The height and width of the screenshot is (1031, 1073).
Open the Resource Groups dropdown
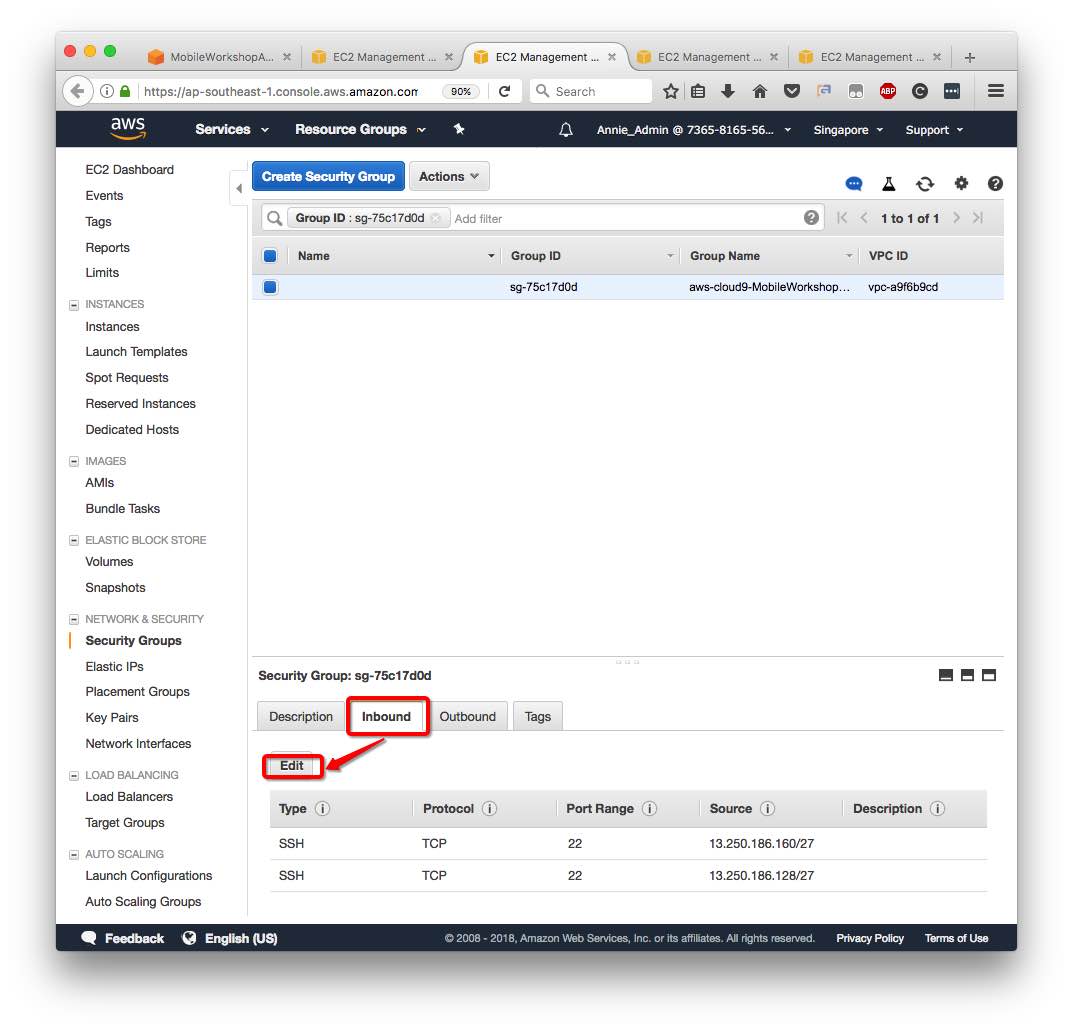(360, 129)
